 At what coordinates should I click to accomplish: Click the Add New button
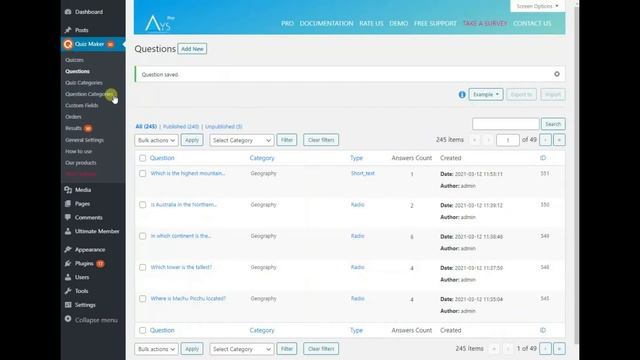pyautogui.click(x=192, y=49)
